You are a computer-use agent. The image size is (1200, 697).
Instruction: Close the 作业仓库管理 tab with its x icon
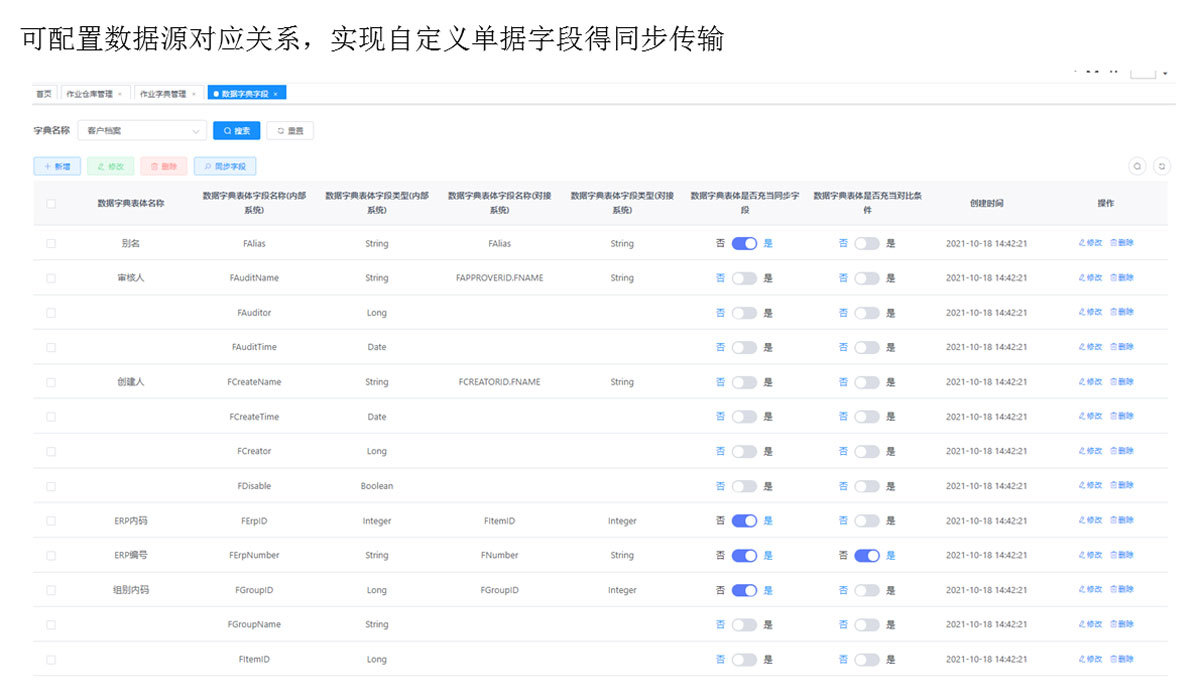pos(120,94)
